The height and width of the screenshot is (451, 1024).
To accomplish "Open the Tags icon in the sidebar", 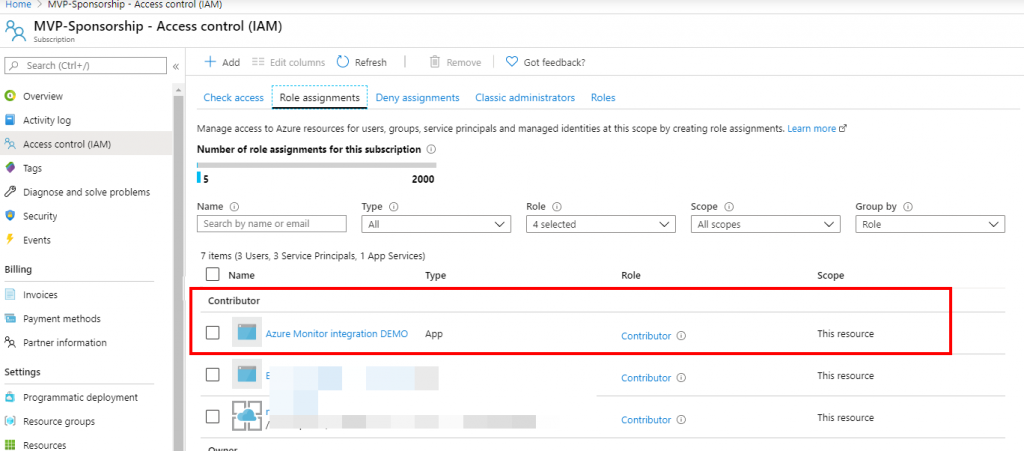I will (x=10, y=168).
